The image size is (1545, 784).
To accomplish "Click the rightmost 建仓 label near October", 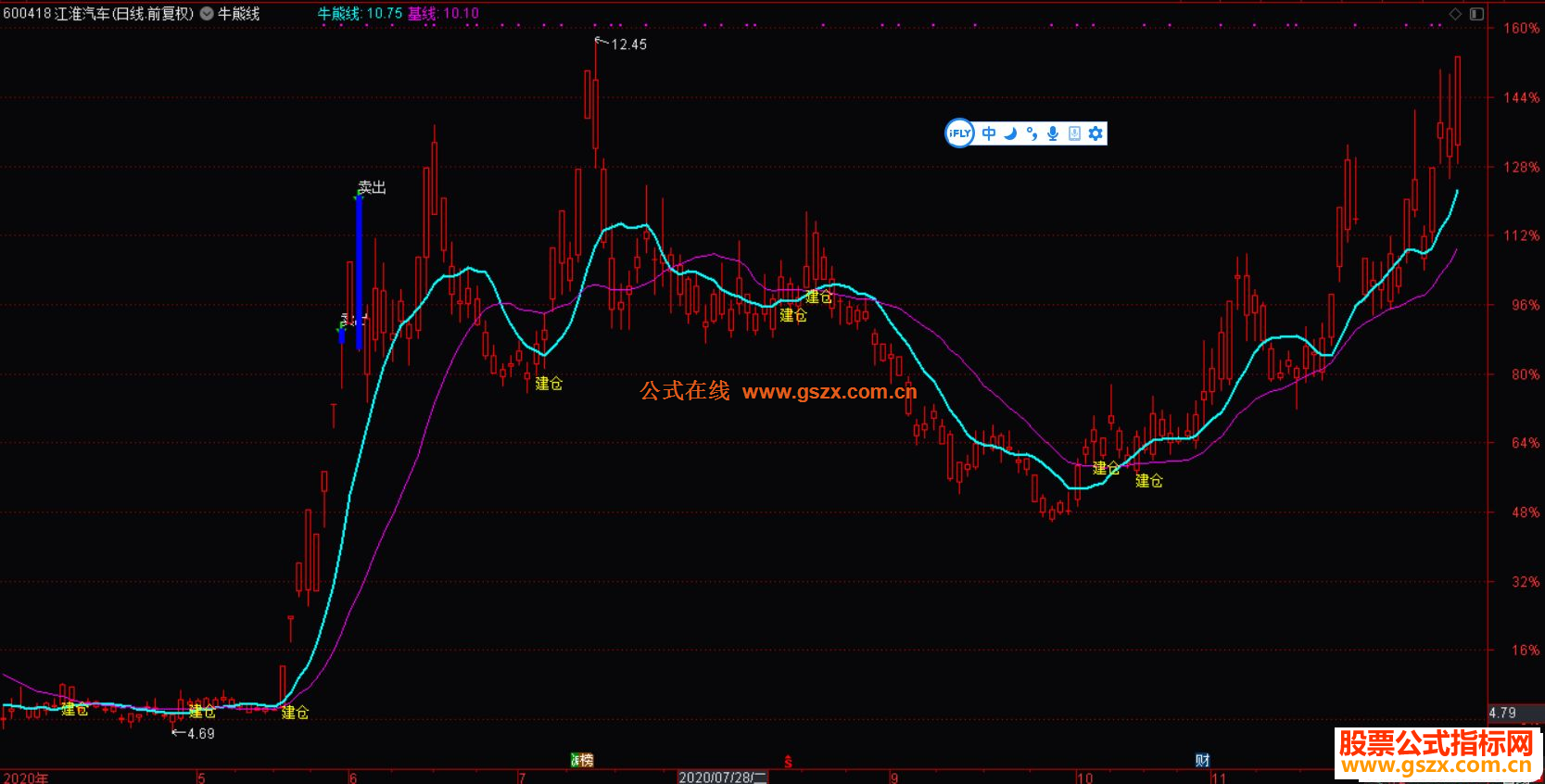I will [x=1149, y=481].
